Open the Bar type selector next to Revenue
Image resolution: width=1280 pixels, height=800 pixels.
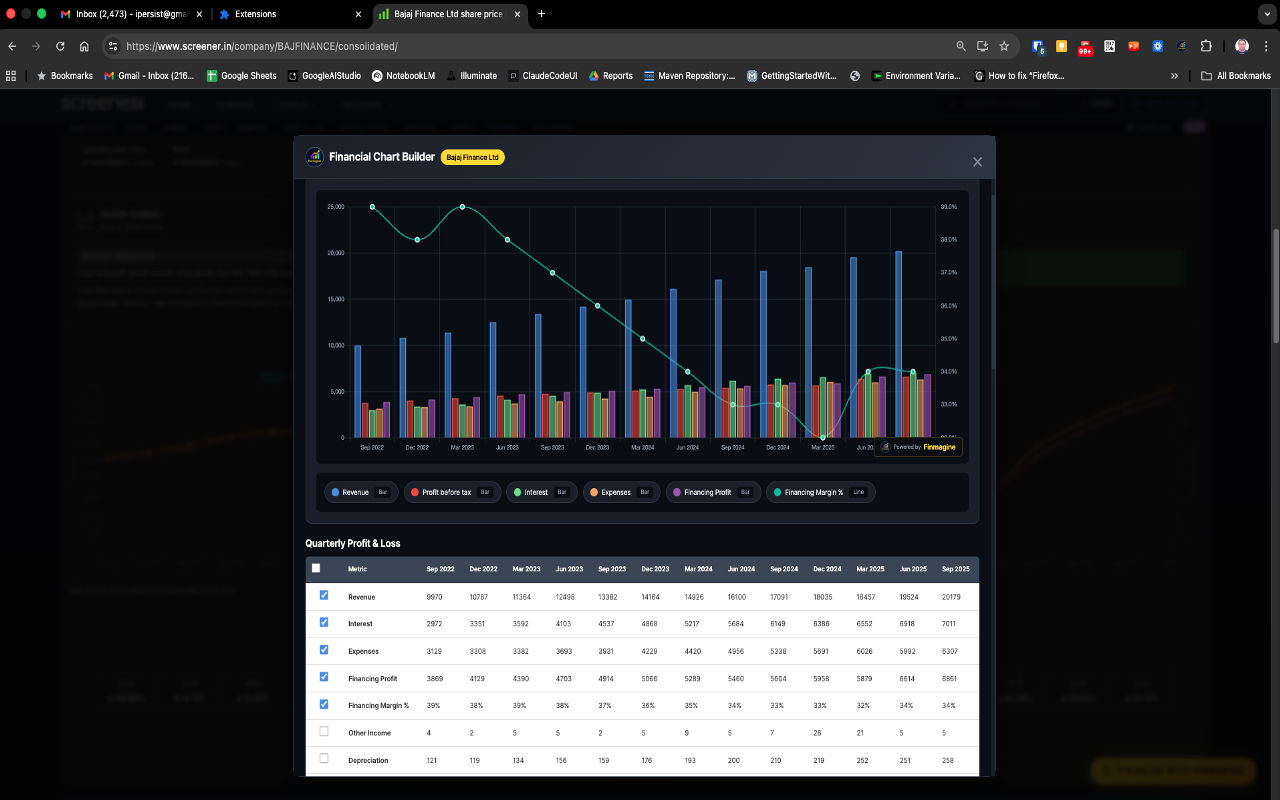click(x=383, y=491)
